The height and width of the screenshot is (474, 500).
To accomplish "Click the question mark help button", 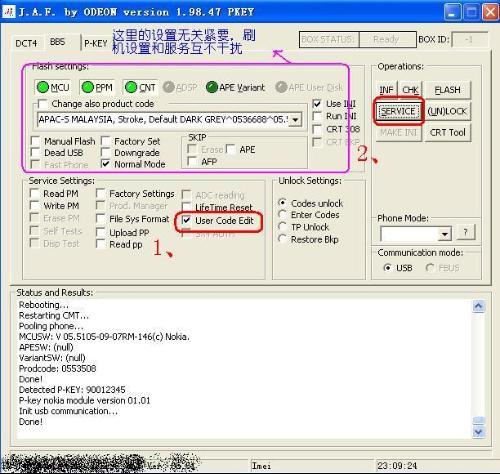I will point(465,232).
